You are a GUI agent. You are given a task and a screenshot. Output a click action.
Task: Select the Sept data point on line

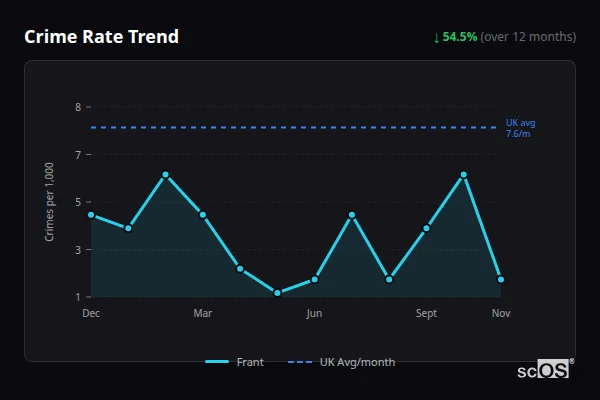[x=426, y=228]
